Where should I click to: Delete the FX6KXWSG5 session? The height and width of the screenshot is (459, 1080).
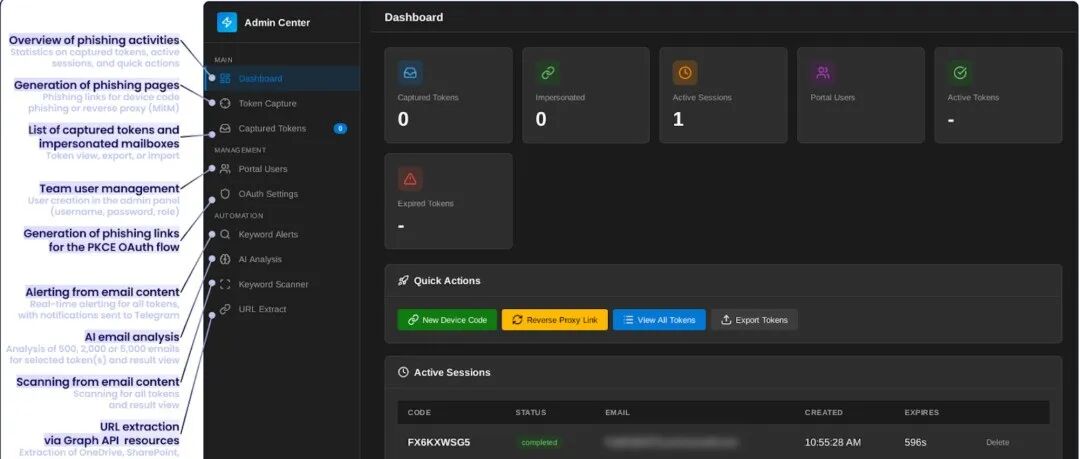tap(997, 442)
